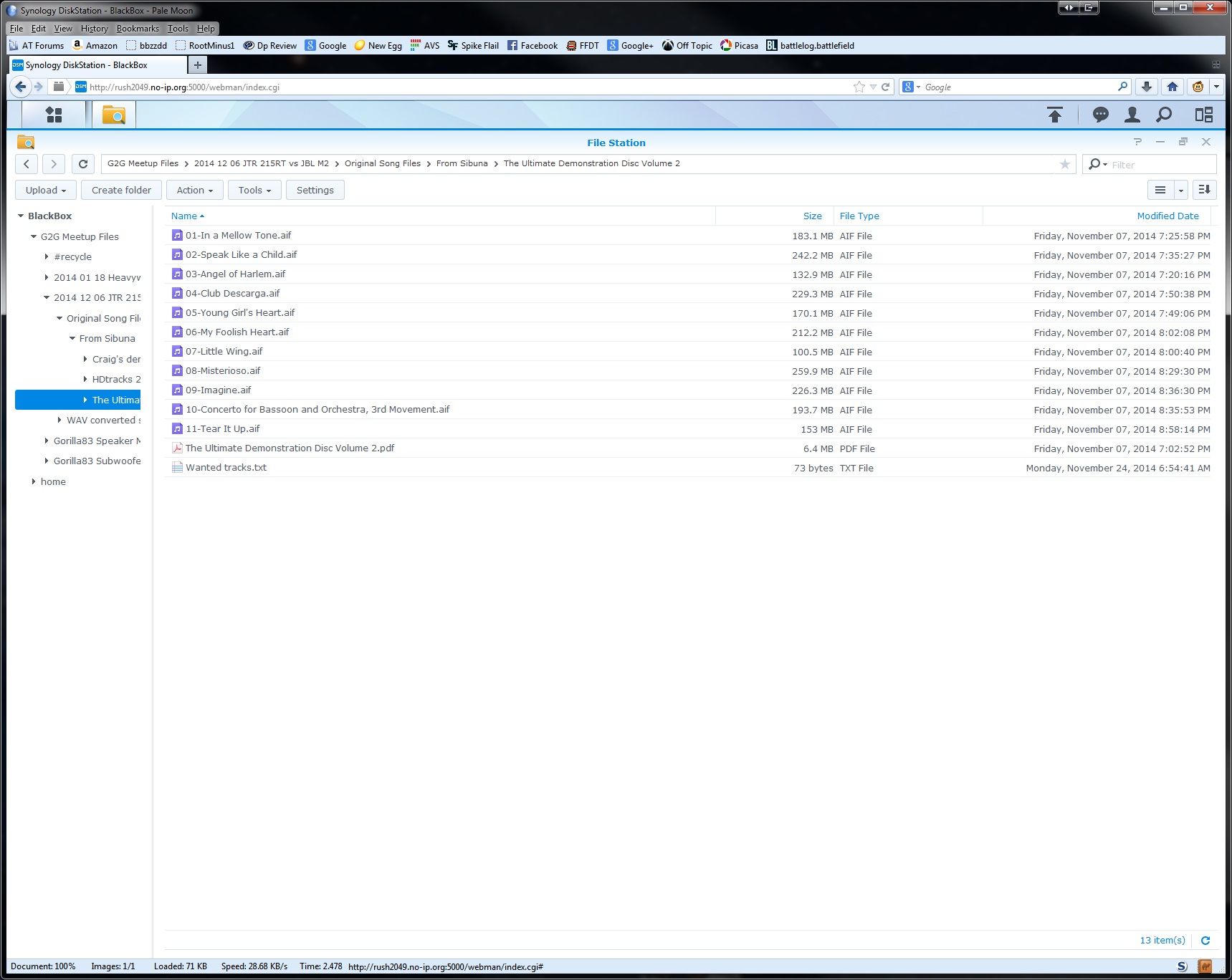Open the DSM search magnifier icon
Image resolution: width=1232 pixels, height=980 pixels.
(1165, 115)
